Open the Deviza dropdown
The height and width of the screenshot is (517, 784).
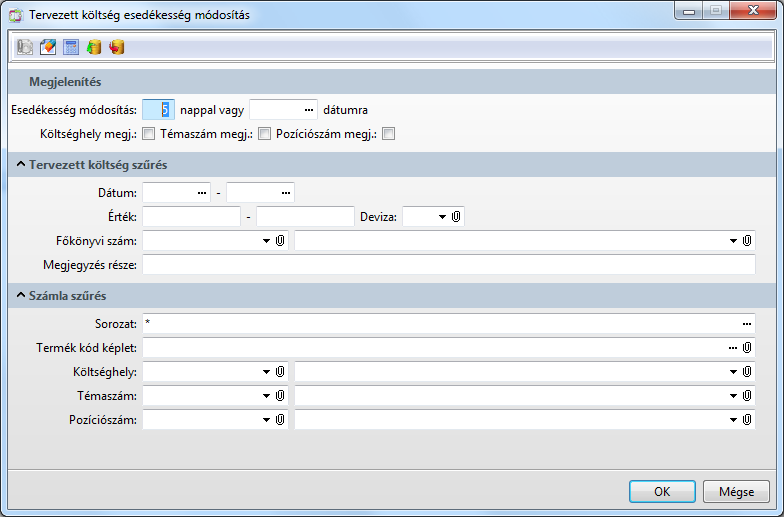(x=442, y=216)
